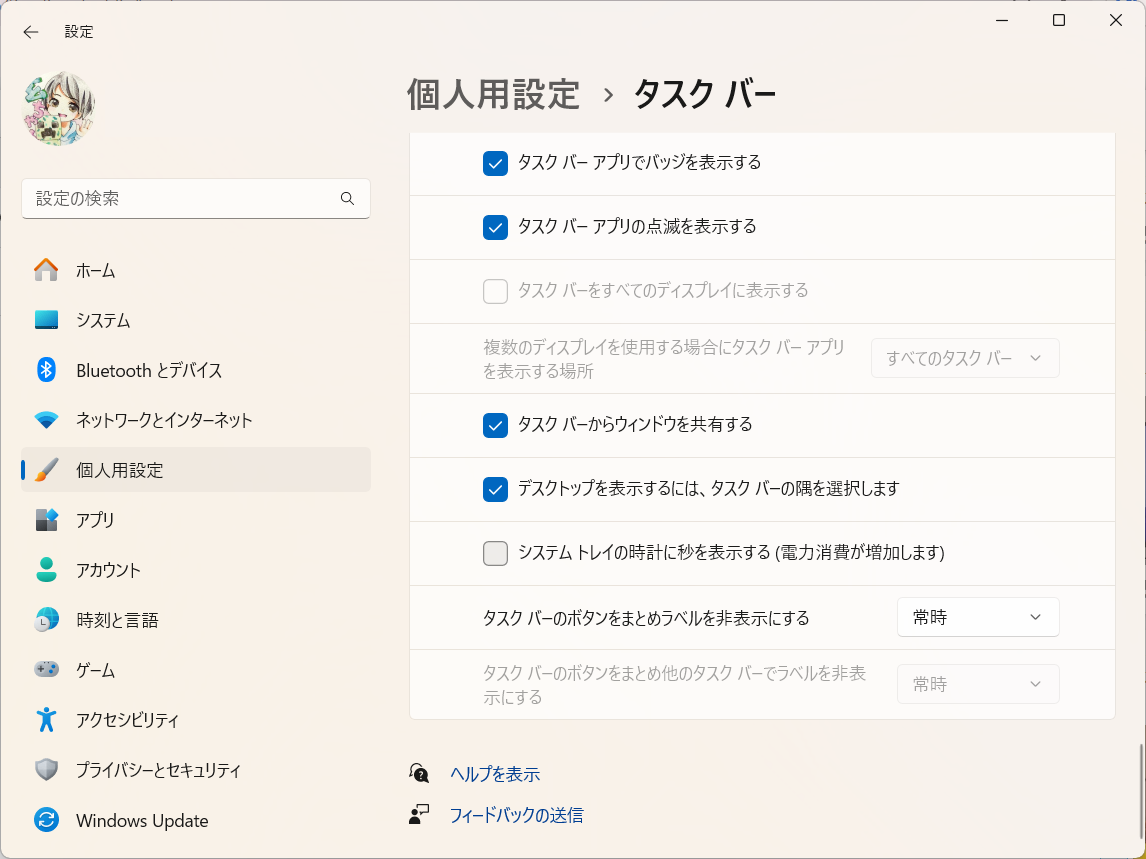Open the すべてのタスク バー dropdown
The width and height of the screenshot is (1146, 859).
[x=964, y=358]
